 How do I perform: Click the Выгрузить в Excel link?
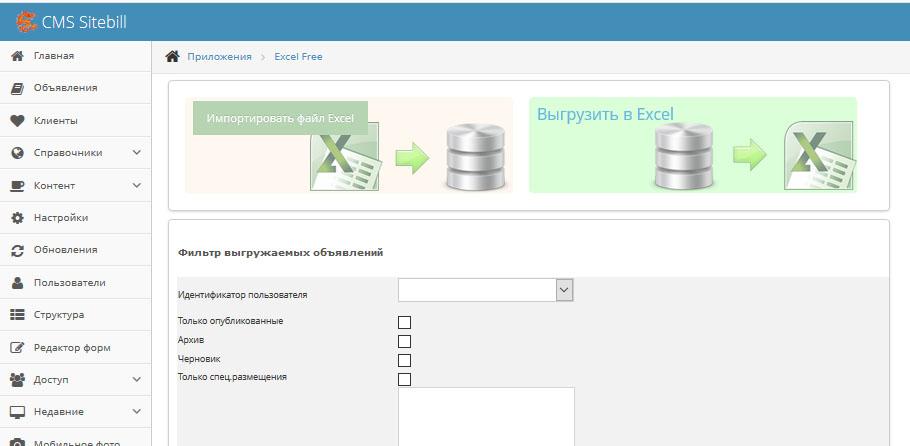[x=605, y=114]
